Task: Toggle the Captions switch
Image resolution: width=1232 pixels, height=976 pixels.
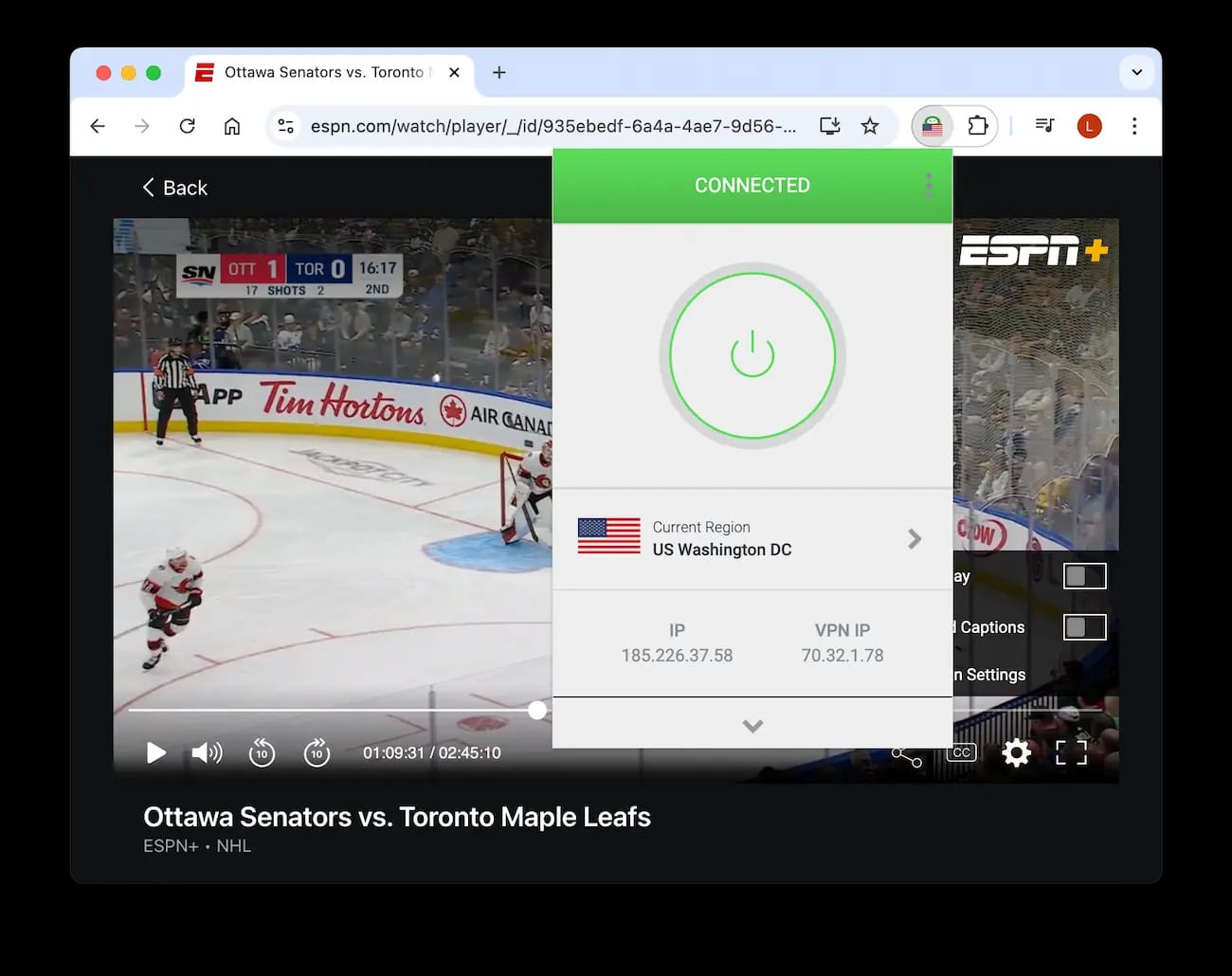Action: [1085, 626]
